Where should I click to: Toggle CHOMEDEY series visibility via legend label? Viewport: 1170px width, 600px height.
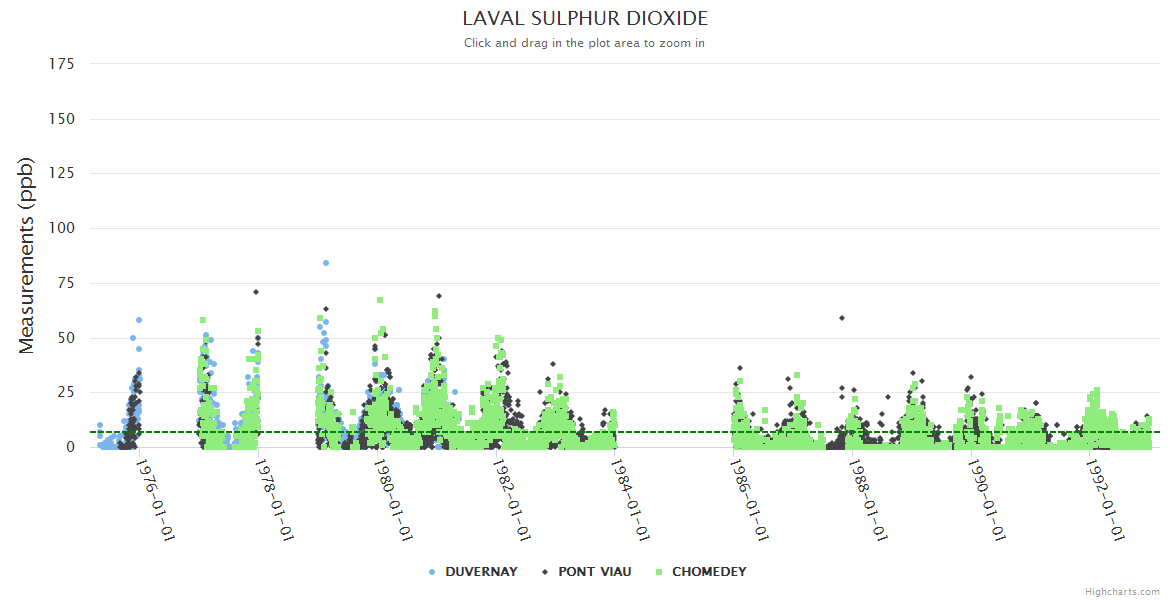pyautogui.click(x=709, y=572)
